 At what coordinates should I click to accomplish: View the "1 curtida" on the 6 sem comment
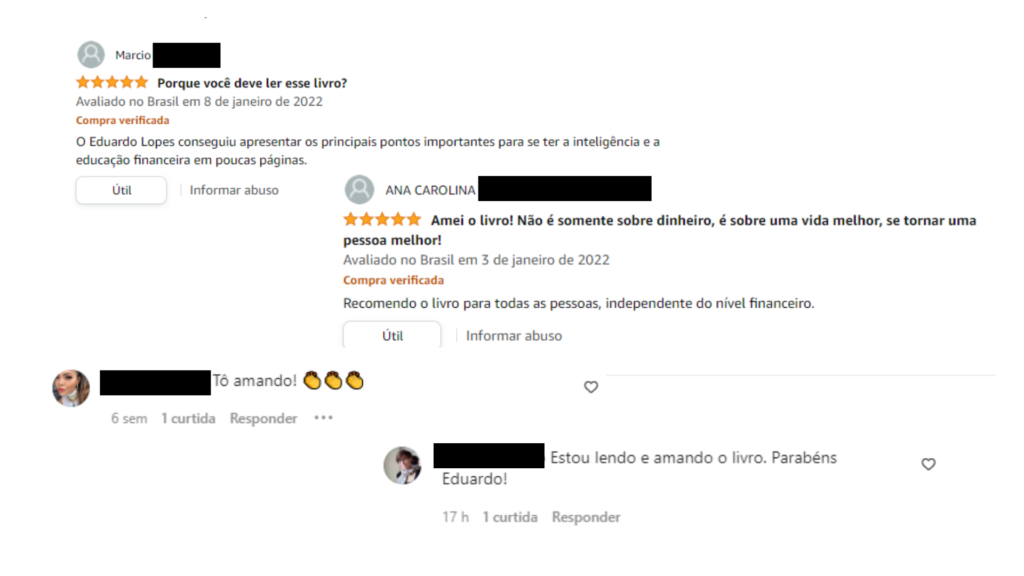pos(188,419)
